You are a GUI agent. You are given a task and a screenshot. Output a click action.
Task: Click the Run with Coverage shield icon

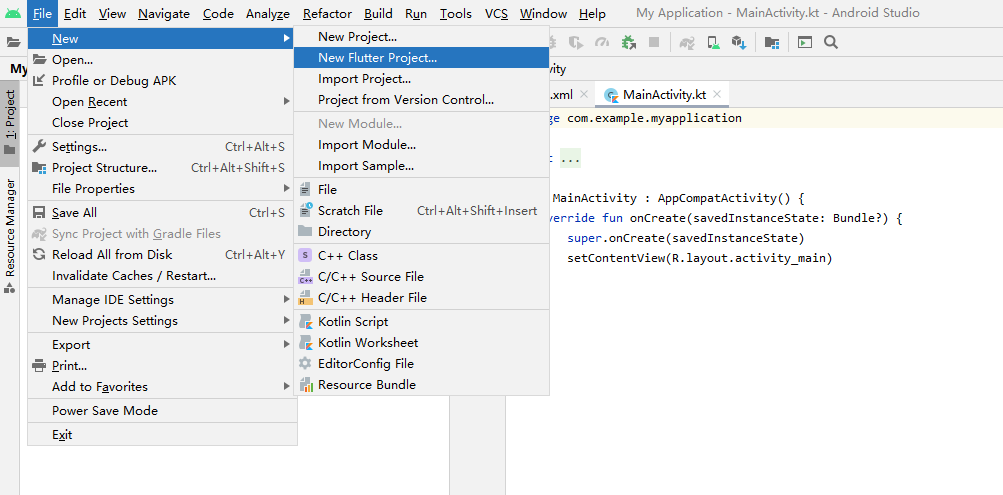point(576,42)
